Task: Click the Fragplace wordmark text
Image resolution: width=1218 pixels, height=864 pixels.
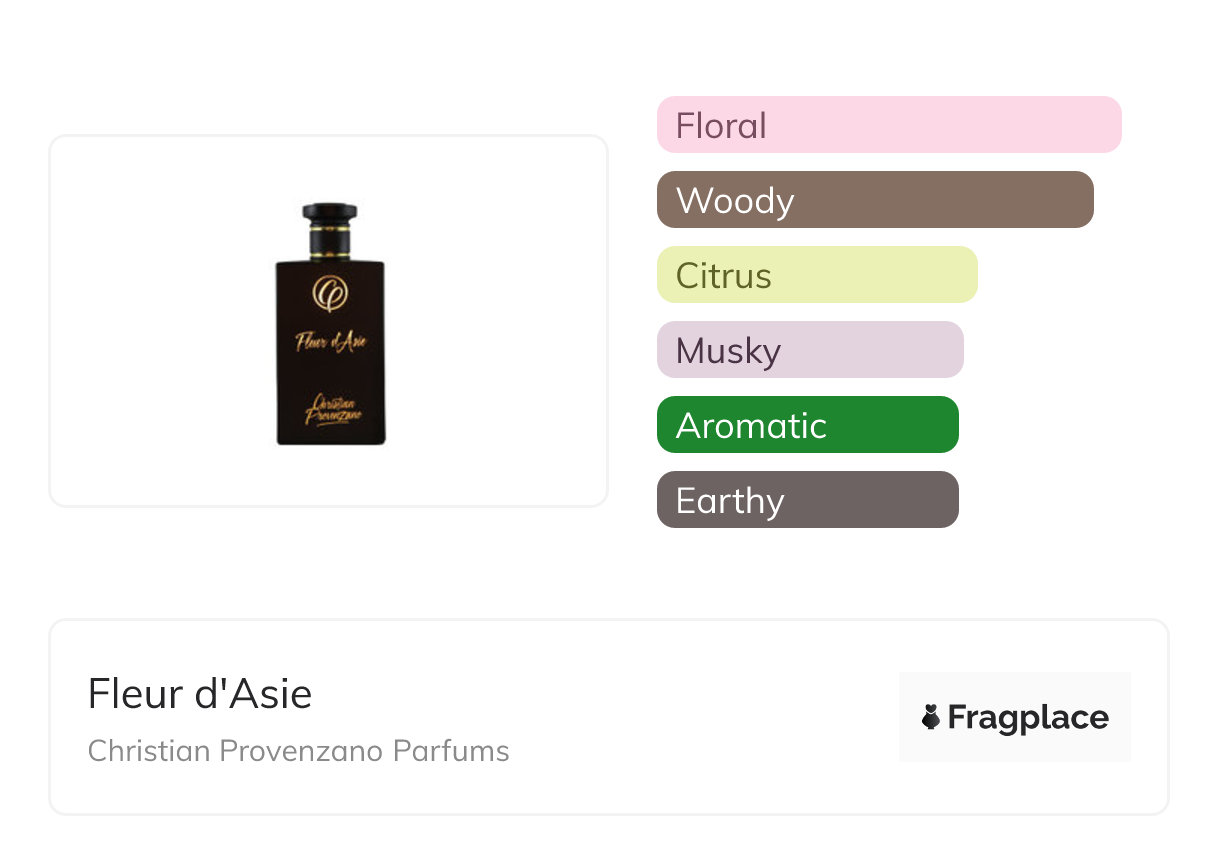Action: pos(1028,717)
